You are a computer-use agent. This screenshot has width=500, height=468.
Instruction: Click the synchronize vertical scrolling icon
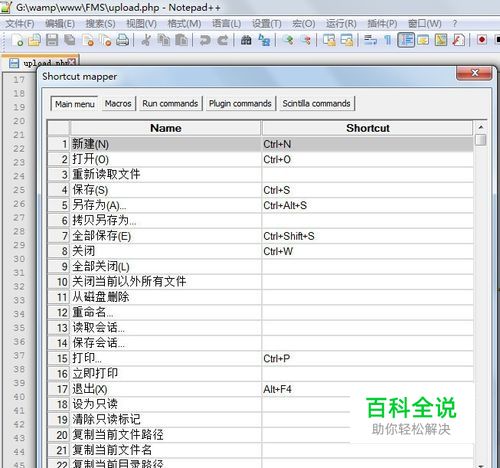329,40
